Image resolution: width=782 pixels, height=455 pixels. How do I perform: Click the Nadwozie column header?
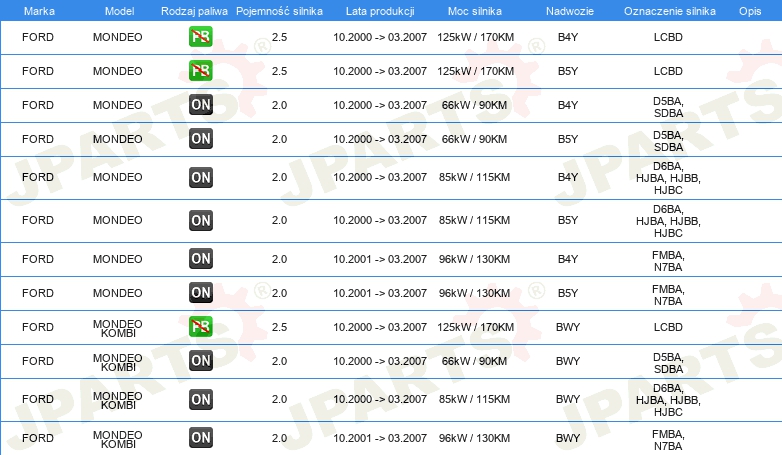click(570, 11)
